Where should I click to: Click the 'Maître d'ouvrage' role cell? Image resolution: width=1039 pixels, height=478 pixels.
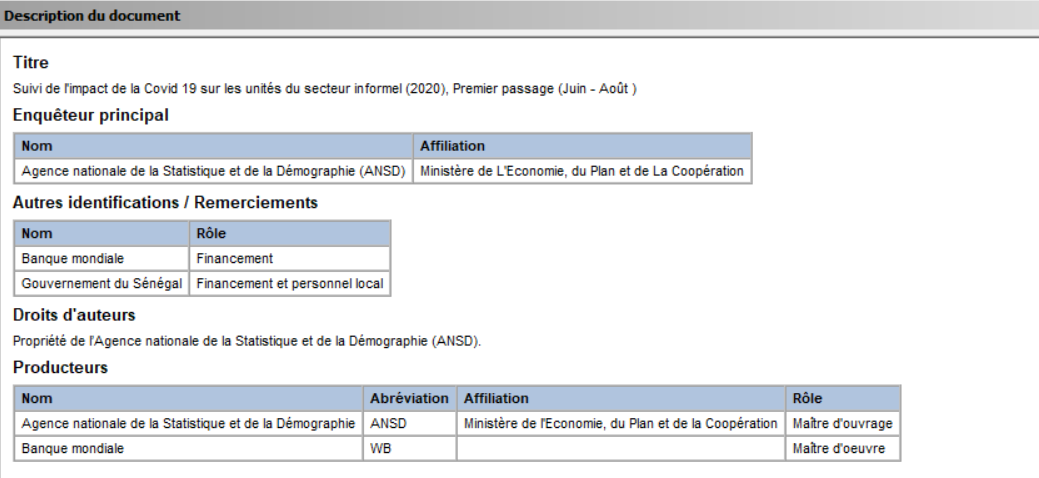(842, 424)
